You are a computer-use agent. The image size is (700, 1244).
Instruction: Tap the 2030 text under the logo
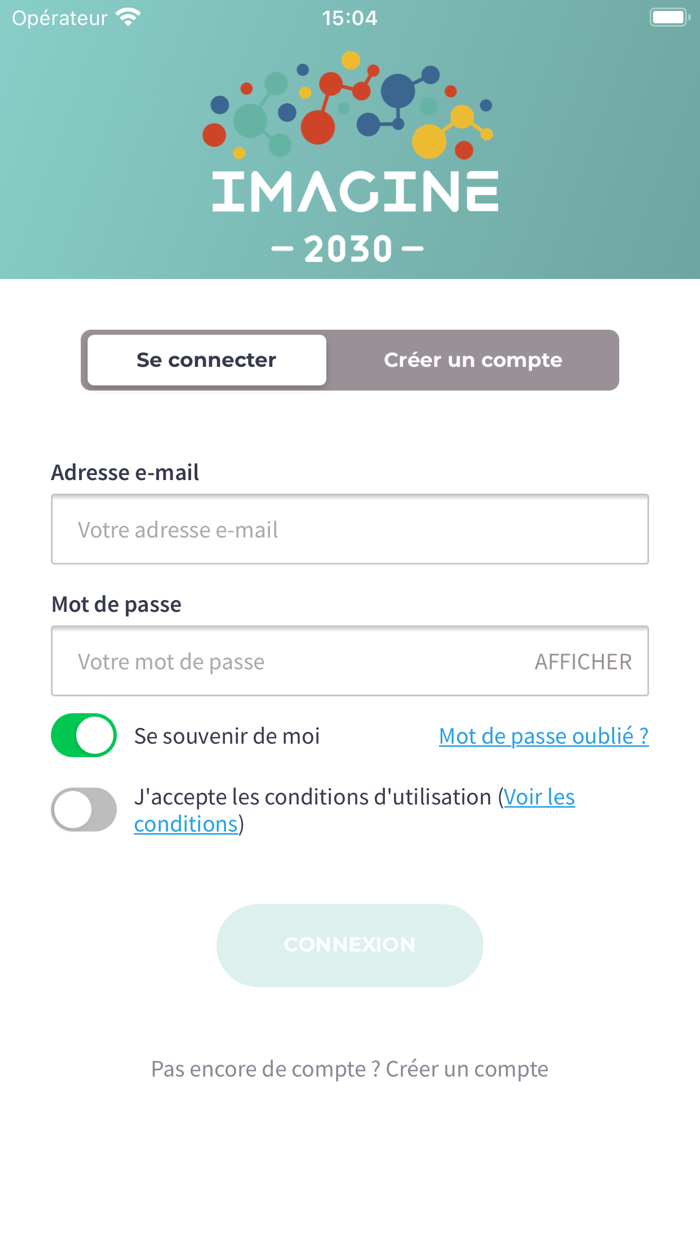click(x=348, y=249)
